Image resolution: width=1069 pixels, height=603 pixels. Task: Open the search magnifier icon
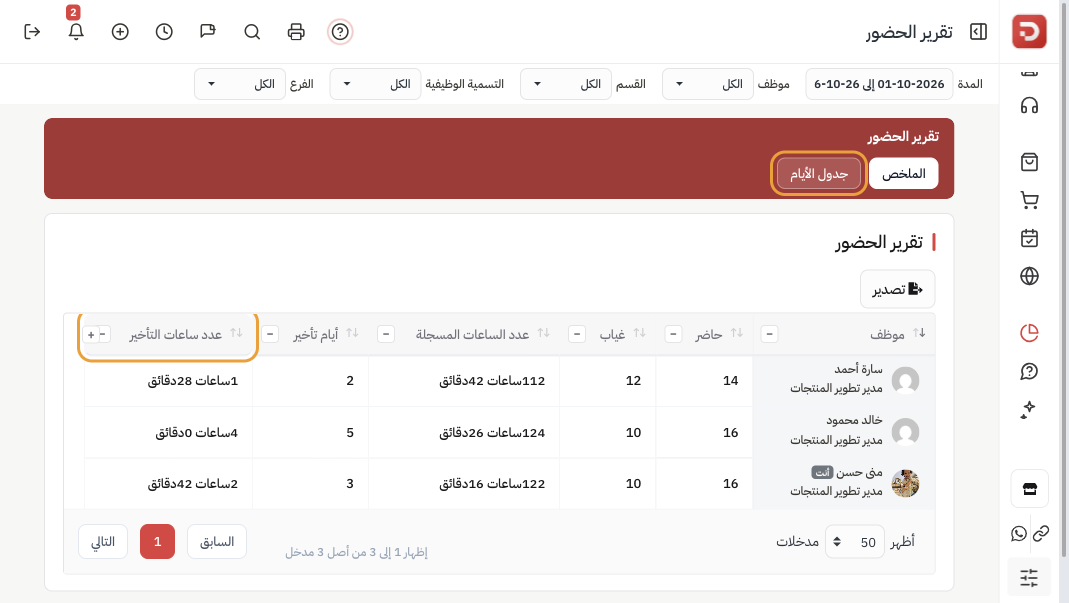click(252, 32)
